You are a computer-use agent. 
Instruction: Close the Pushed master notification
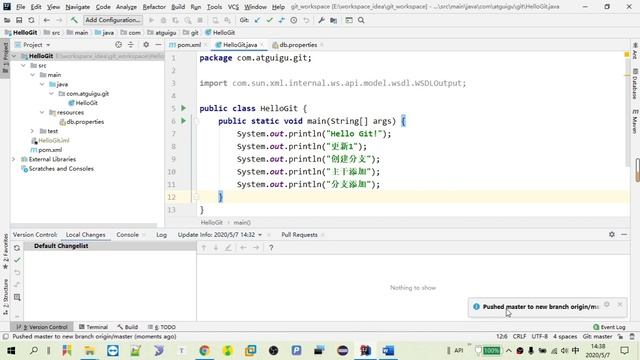coord(620,304)
